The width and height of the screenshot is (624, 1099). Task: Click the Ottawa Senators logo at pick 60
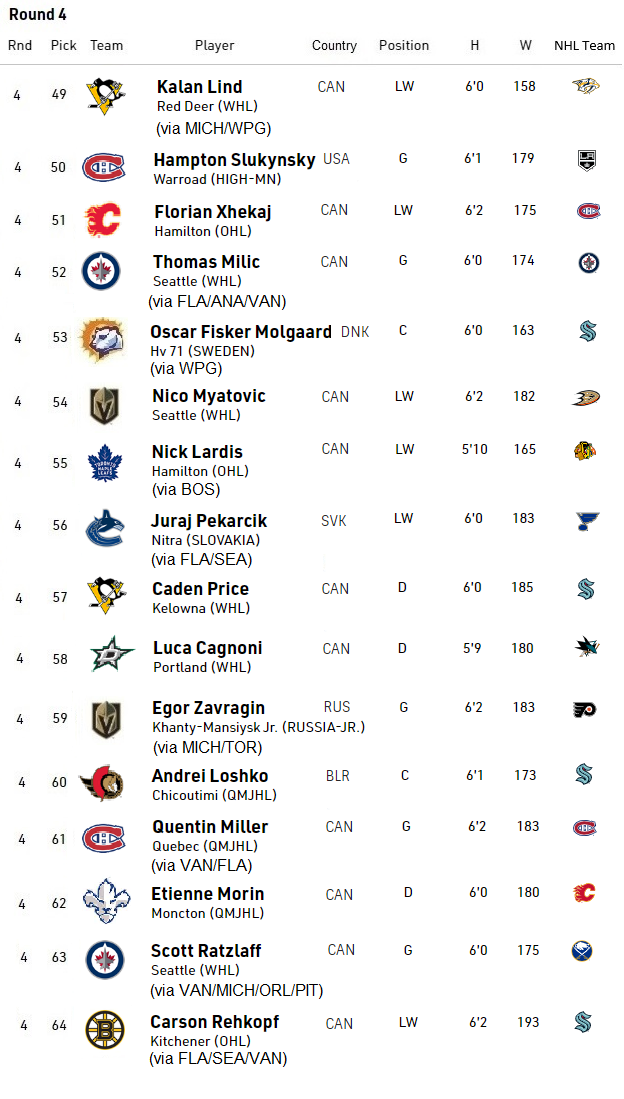click(x=104, y=783)
